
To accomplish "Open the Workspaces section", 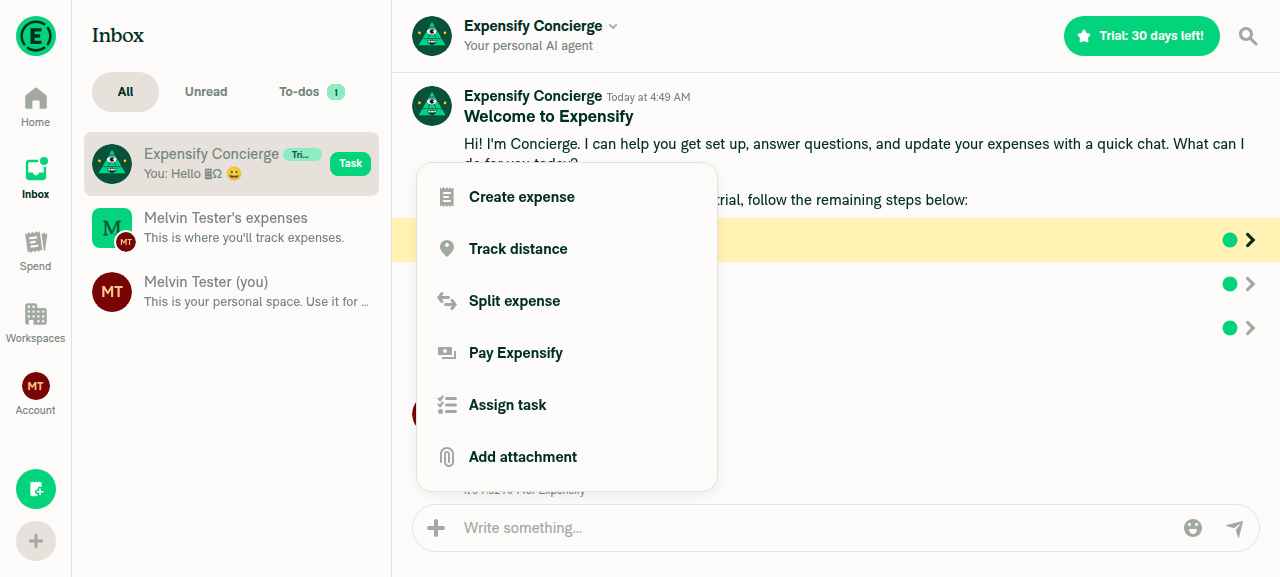I will pyautogui.click(x=36, y=324).
